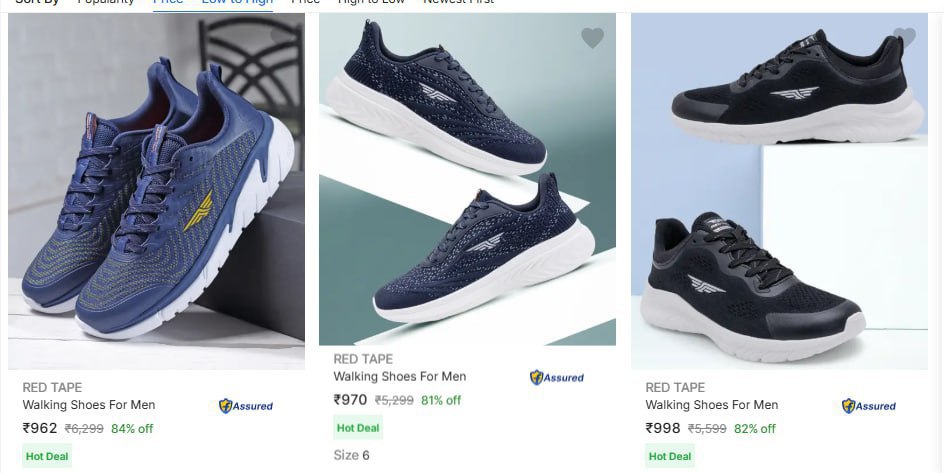Wishlist the ₹970 navy walking shoes

point(592,38)
